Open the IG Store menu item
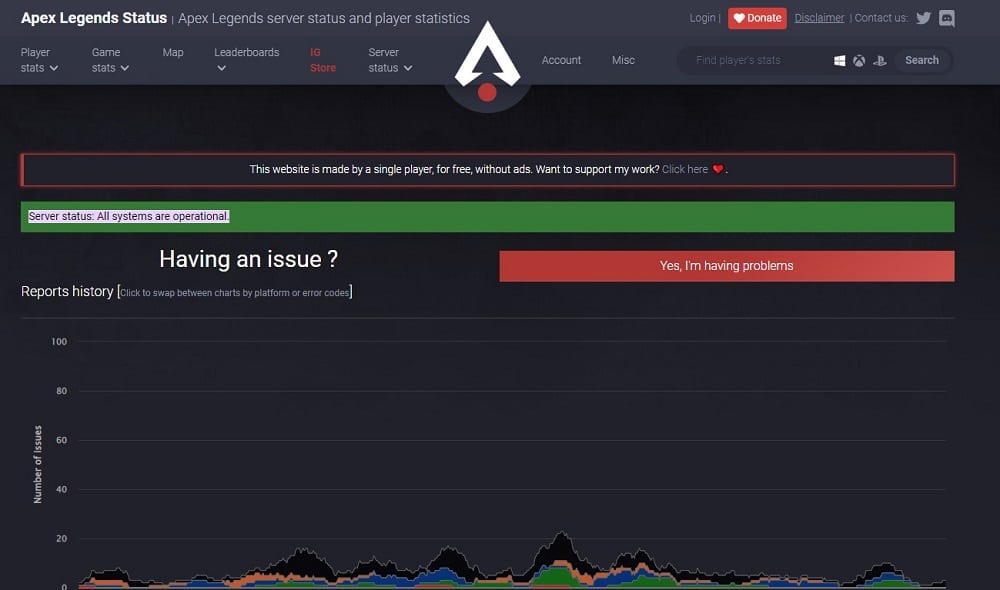This screenshot has width=1000, height=590. (323, 60)
